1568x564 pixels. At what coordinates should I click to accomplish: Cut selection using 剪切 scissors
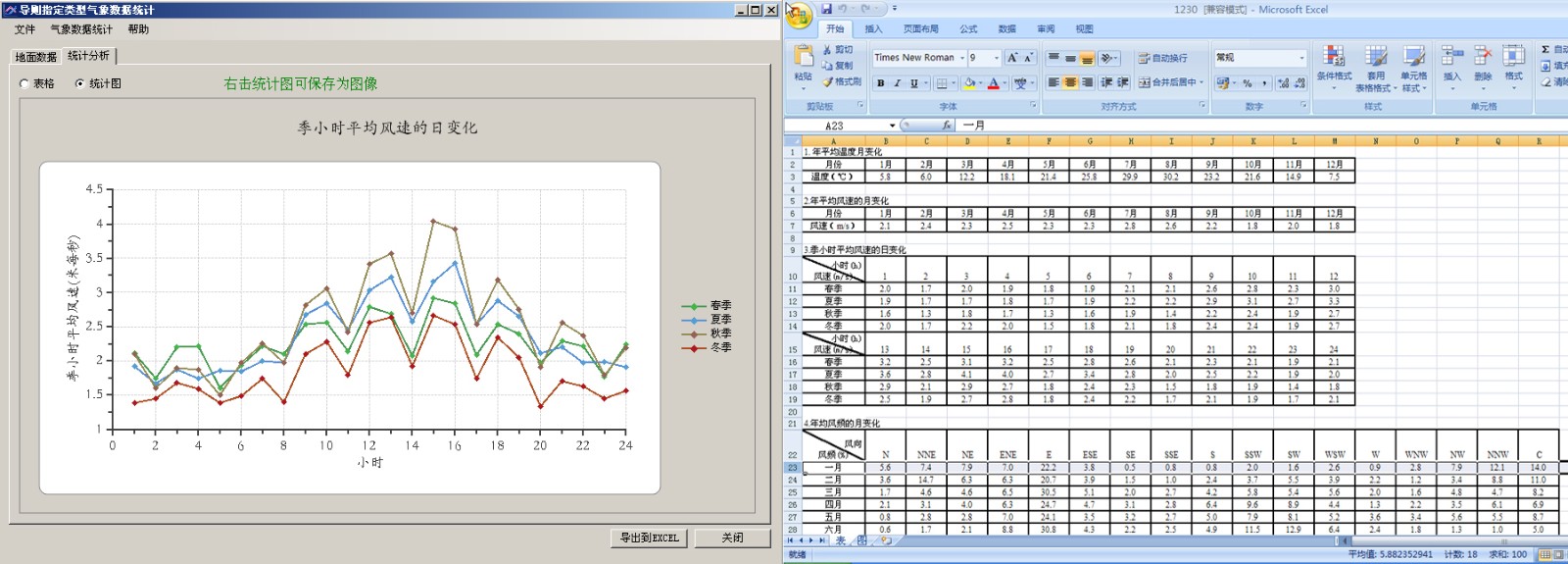838,49
